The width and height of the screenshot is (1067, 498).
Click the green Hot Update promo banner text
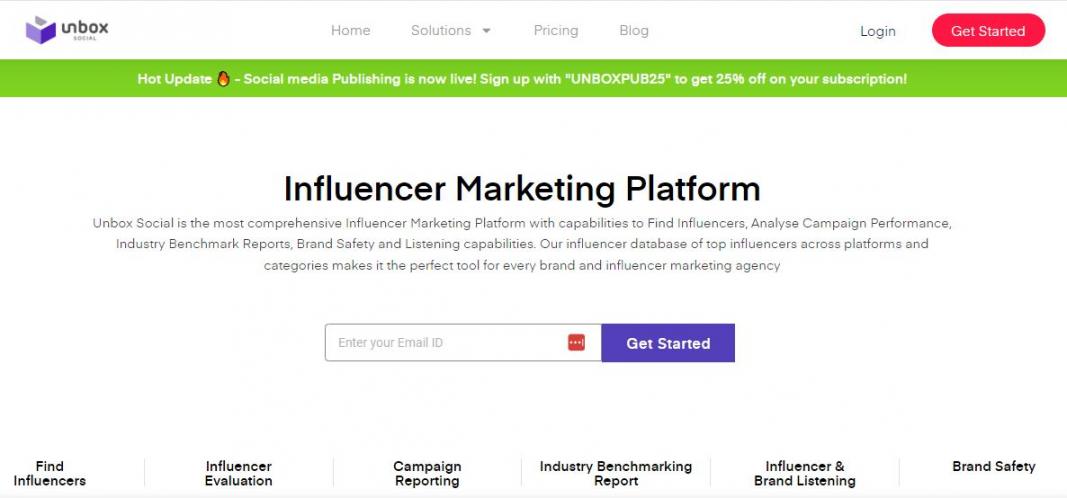coord(560,78)
